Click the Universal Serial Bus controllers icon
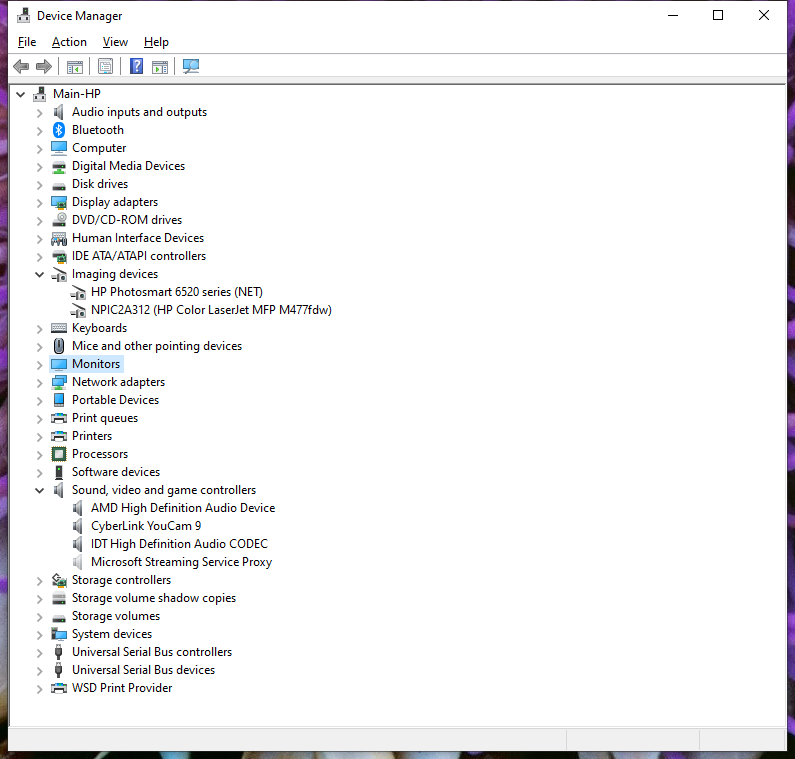 59,652
